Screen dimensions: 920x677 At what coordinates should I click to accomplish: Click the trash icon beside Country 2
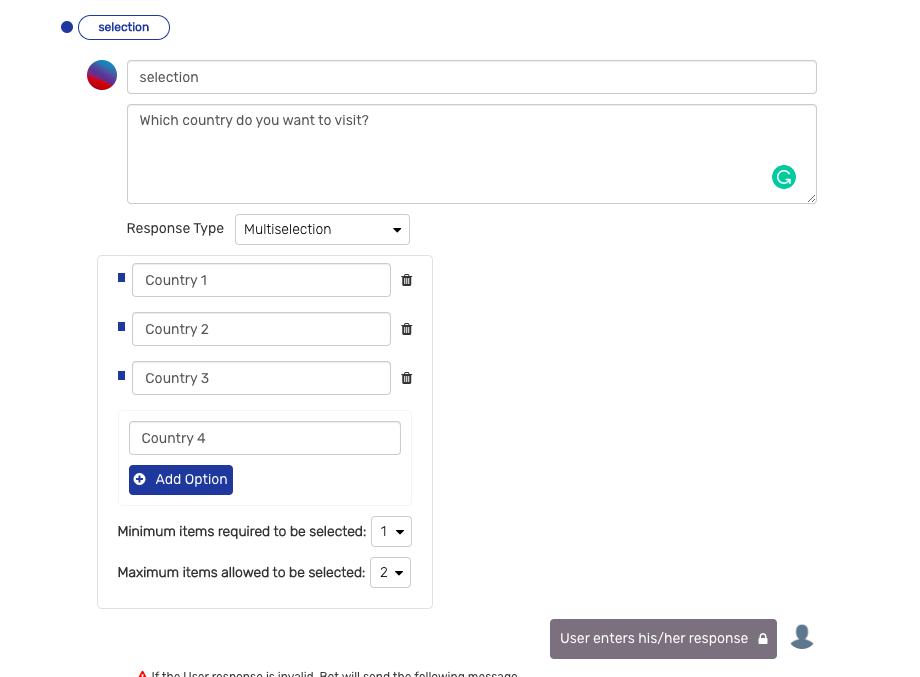click(x=406, y=329)
